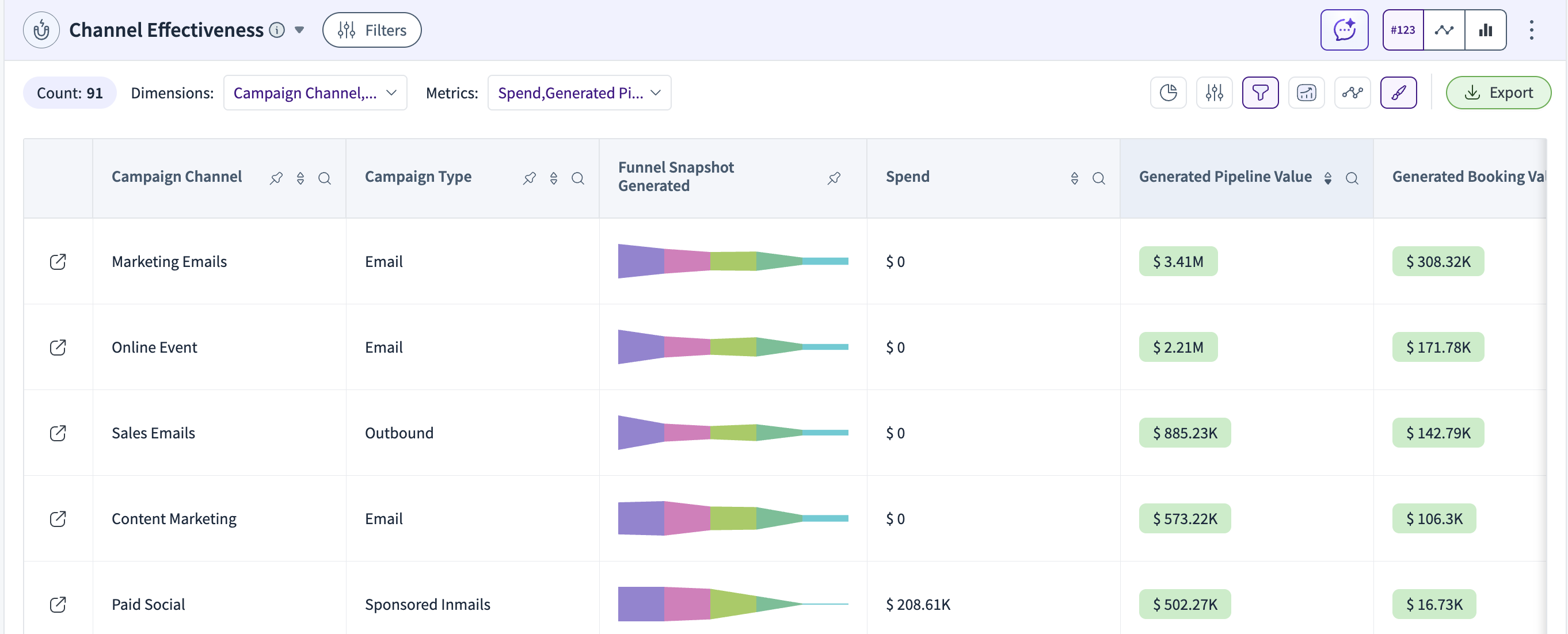Screen dimensions: 1568x634
Task: Click the sliders settings icon near Export
Action: coord(1214,93)
